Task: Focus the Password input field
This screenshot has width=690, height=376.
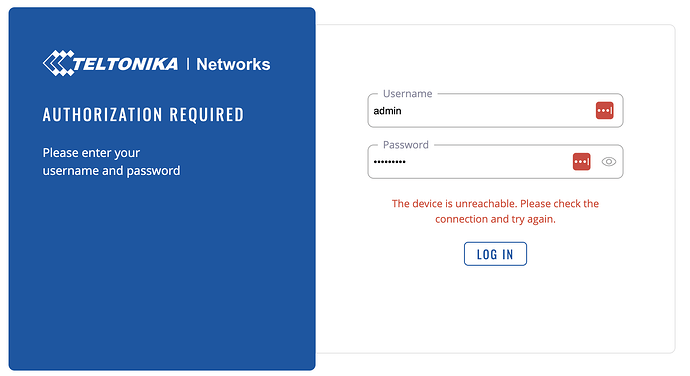Action: [495, 162]
